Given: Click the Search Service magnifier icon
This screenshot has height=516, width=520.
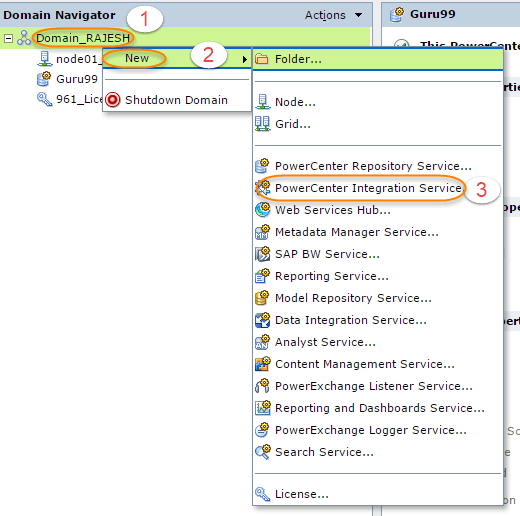Looking at the screenshot, I should [263, 452].
